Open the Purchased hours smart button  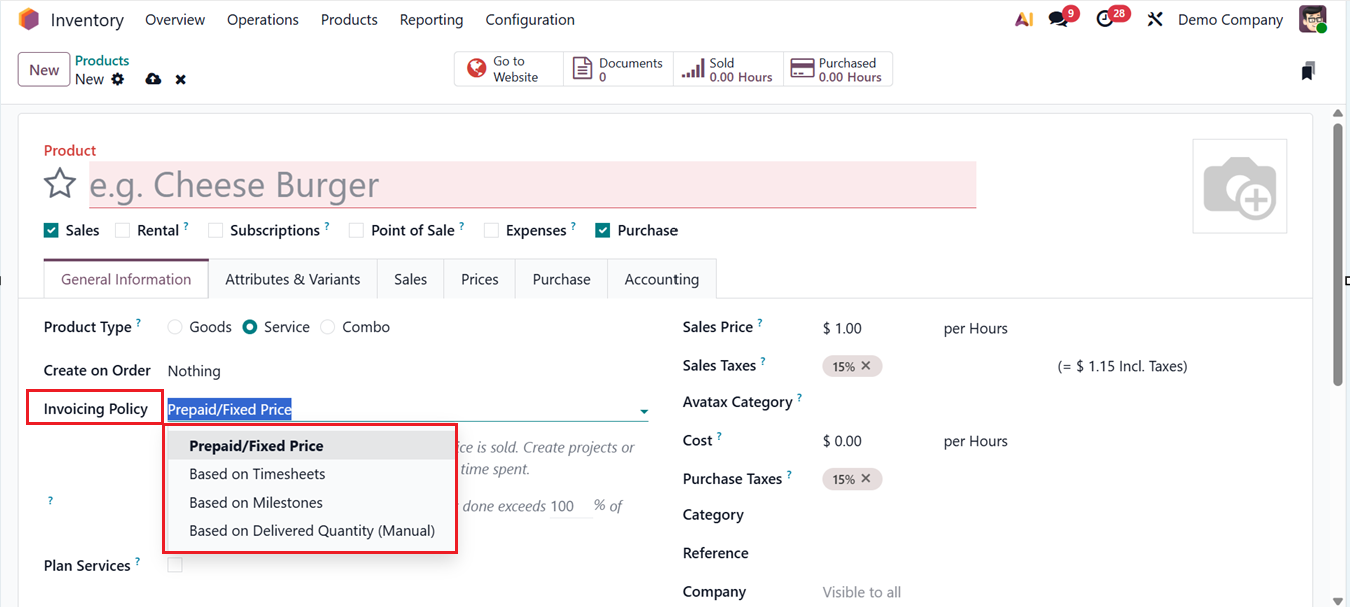point(837,68)
